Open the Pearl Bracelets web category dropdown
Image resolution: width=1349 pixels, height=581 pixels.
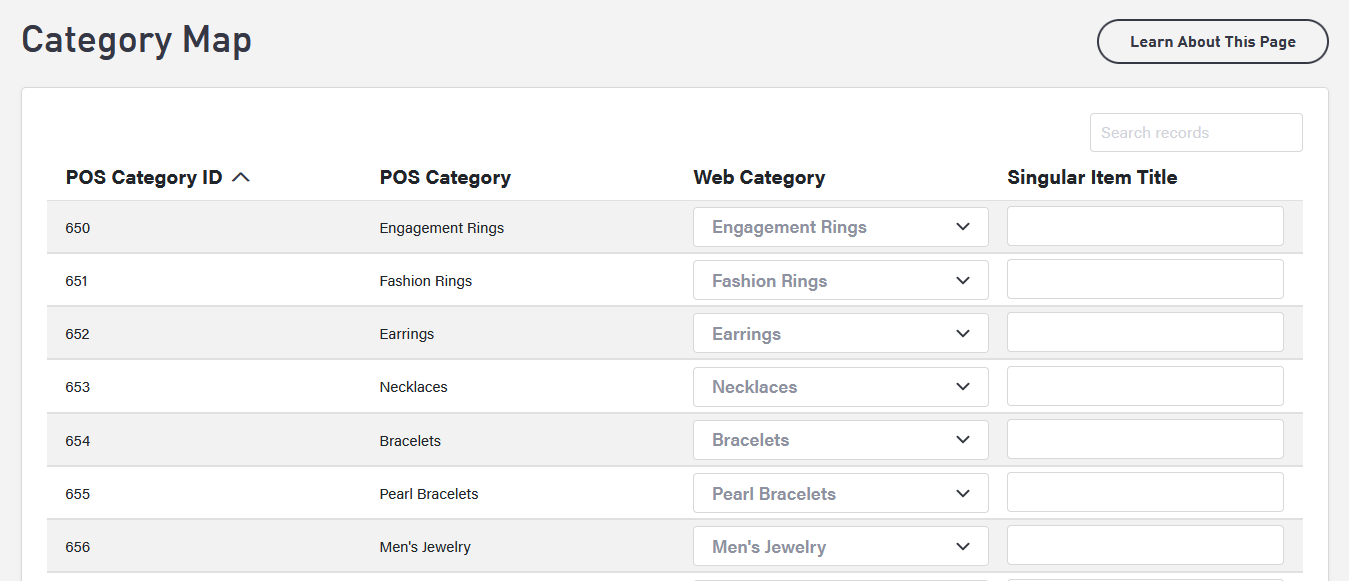[x=840, y=494]
